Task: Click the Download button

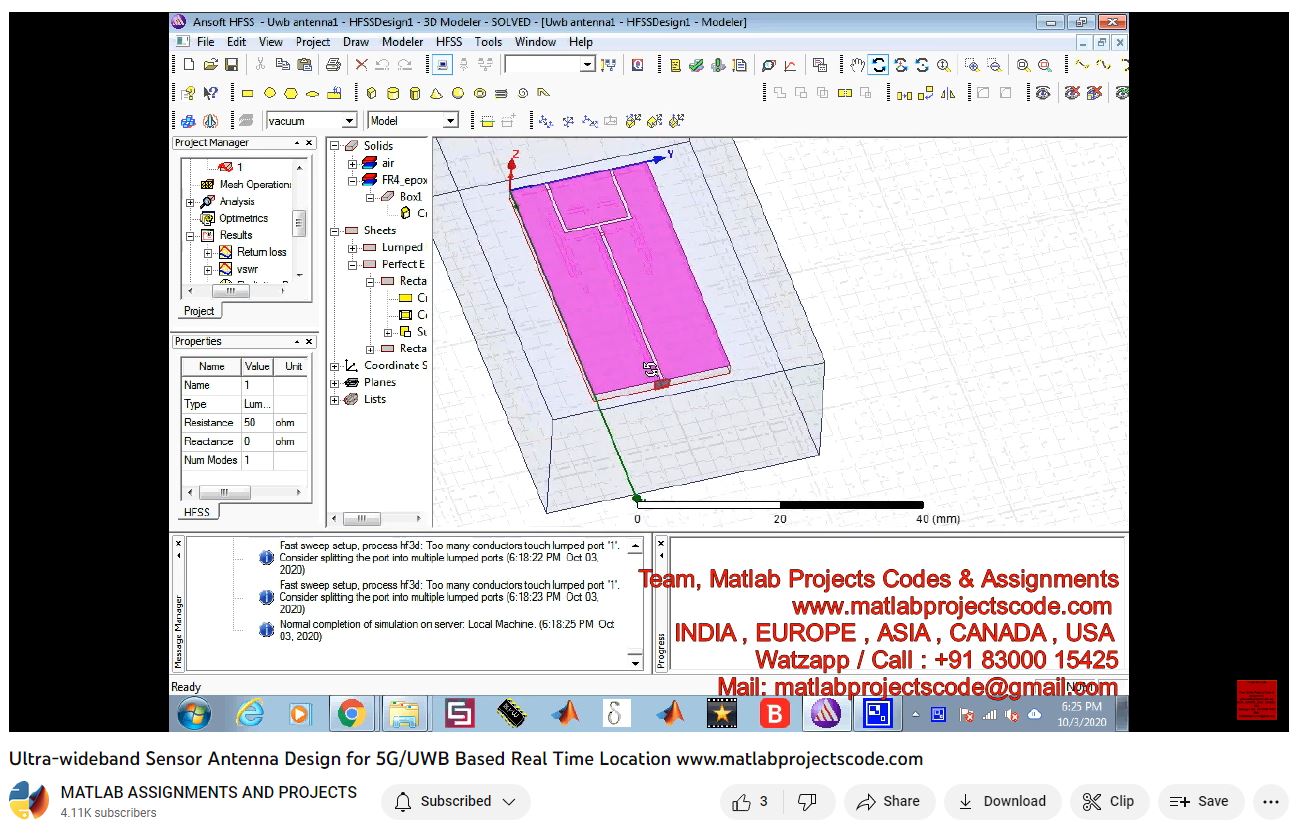Action: [x=1001, y=801]
